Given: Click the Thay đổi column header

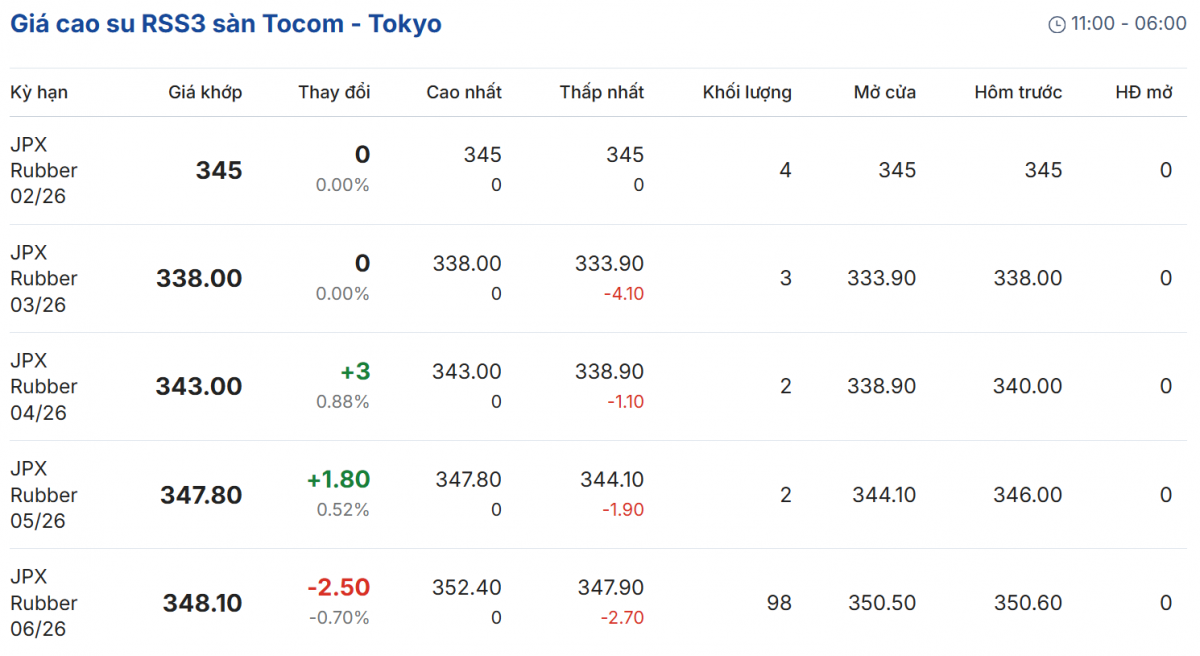Looking at the screenshot, I should [334, 92].
